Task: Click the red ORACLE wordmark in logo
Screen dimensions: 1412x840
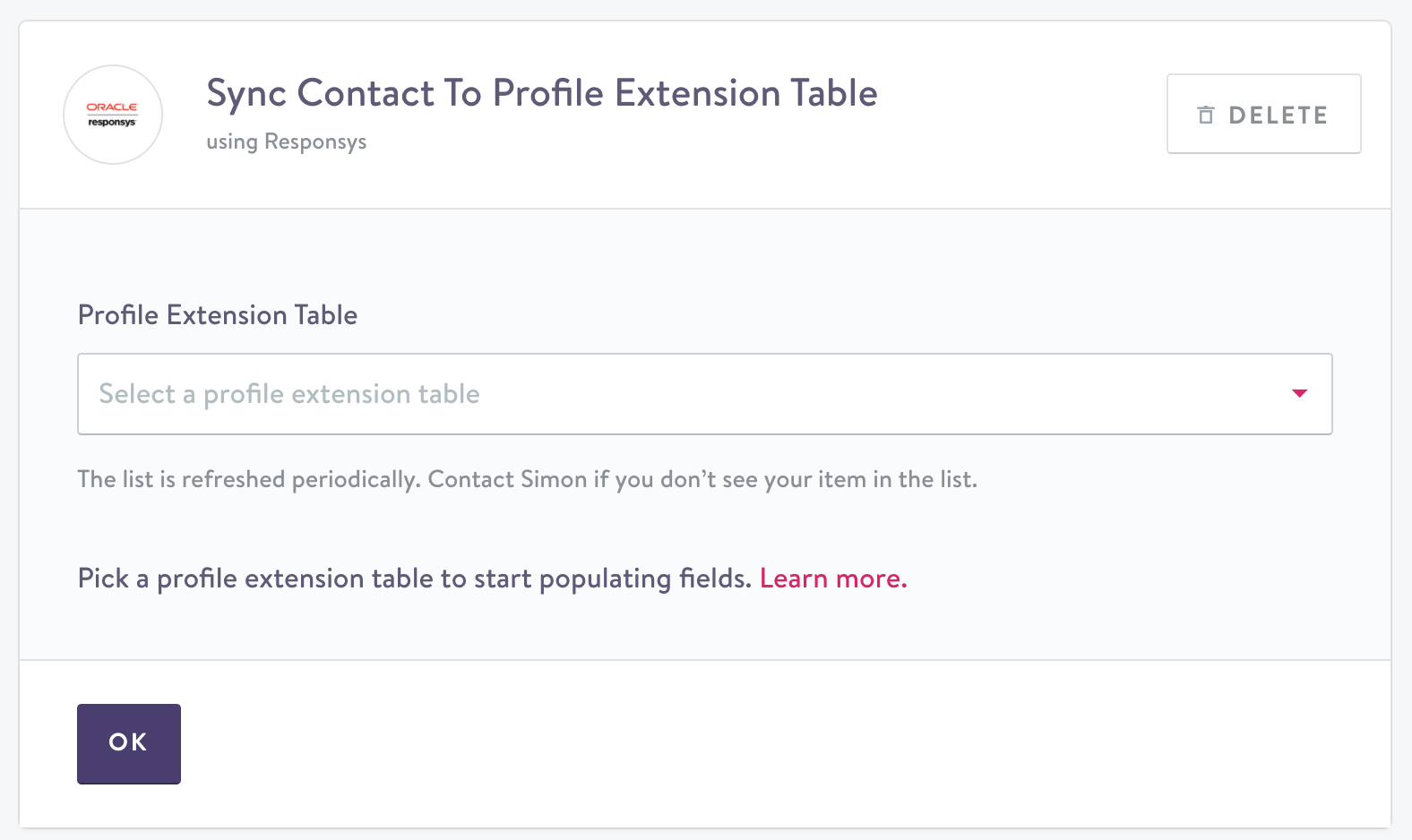Action: tap(112, 107)
